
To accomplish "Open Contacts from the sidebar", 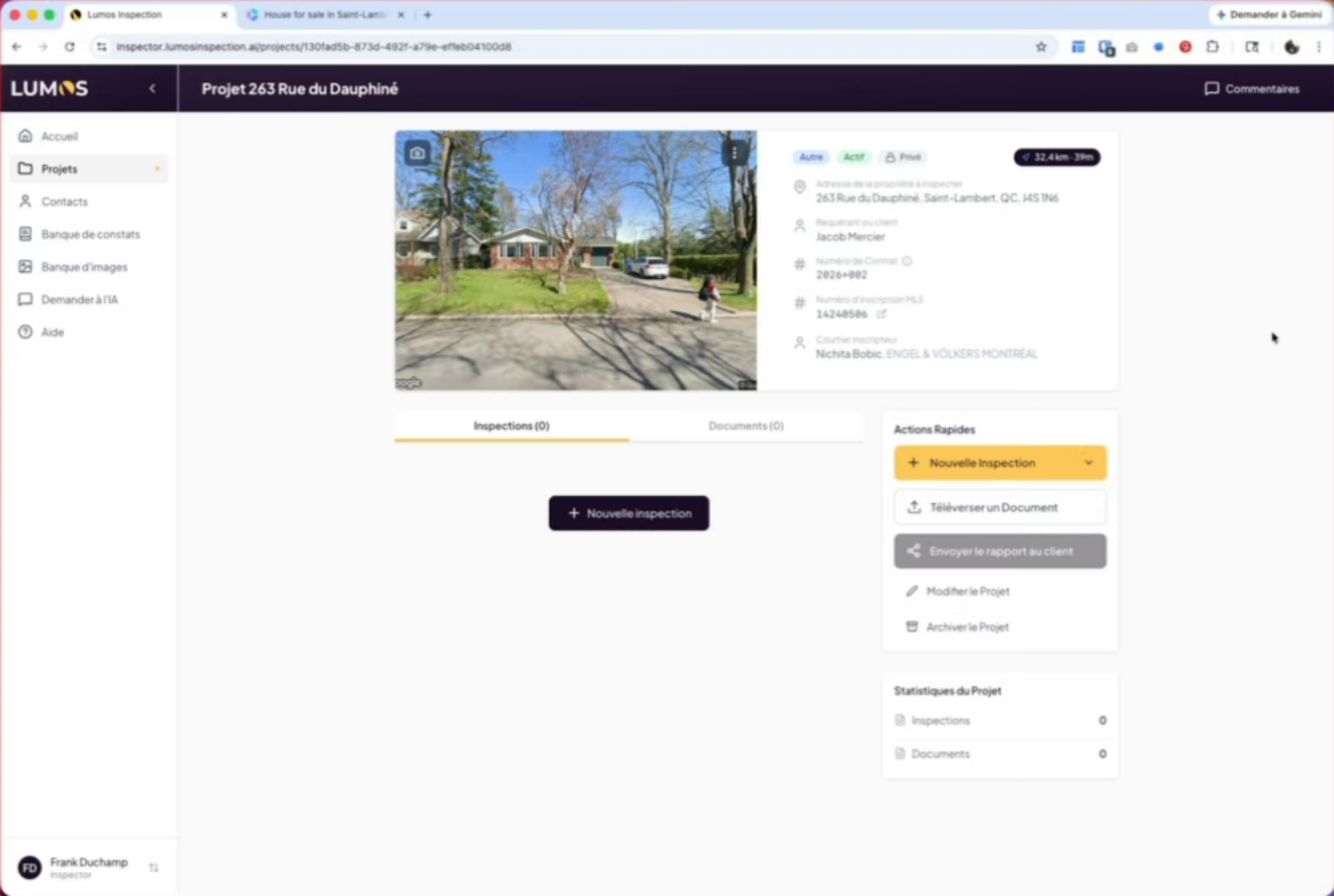I will coord(64,202).
